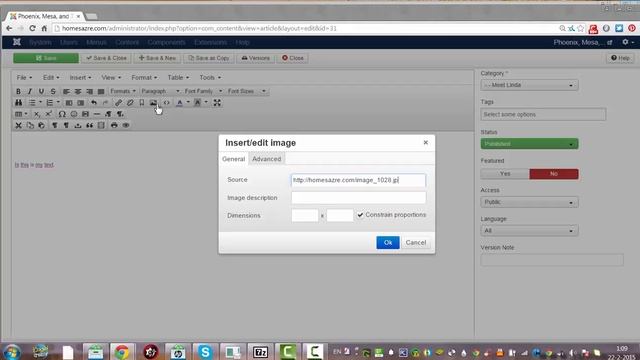
Task: Click the Align left icon
Action: pyautogui.click(x=66, y=91)
